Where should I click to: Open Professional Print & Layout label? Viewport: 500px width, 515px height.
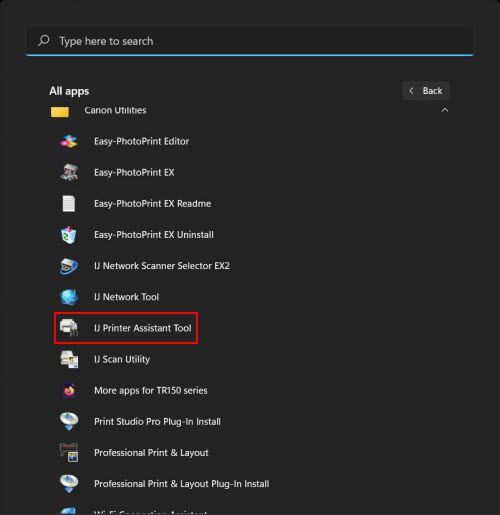151,453
